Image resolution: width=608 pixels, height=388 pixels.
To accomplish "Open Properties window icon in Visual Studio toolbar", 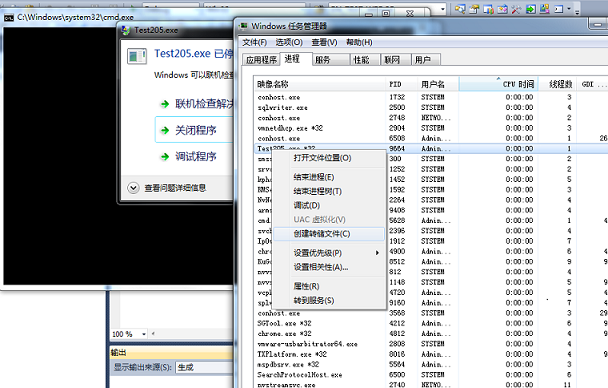I will pyautogui.click(x=474, y=9).
